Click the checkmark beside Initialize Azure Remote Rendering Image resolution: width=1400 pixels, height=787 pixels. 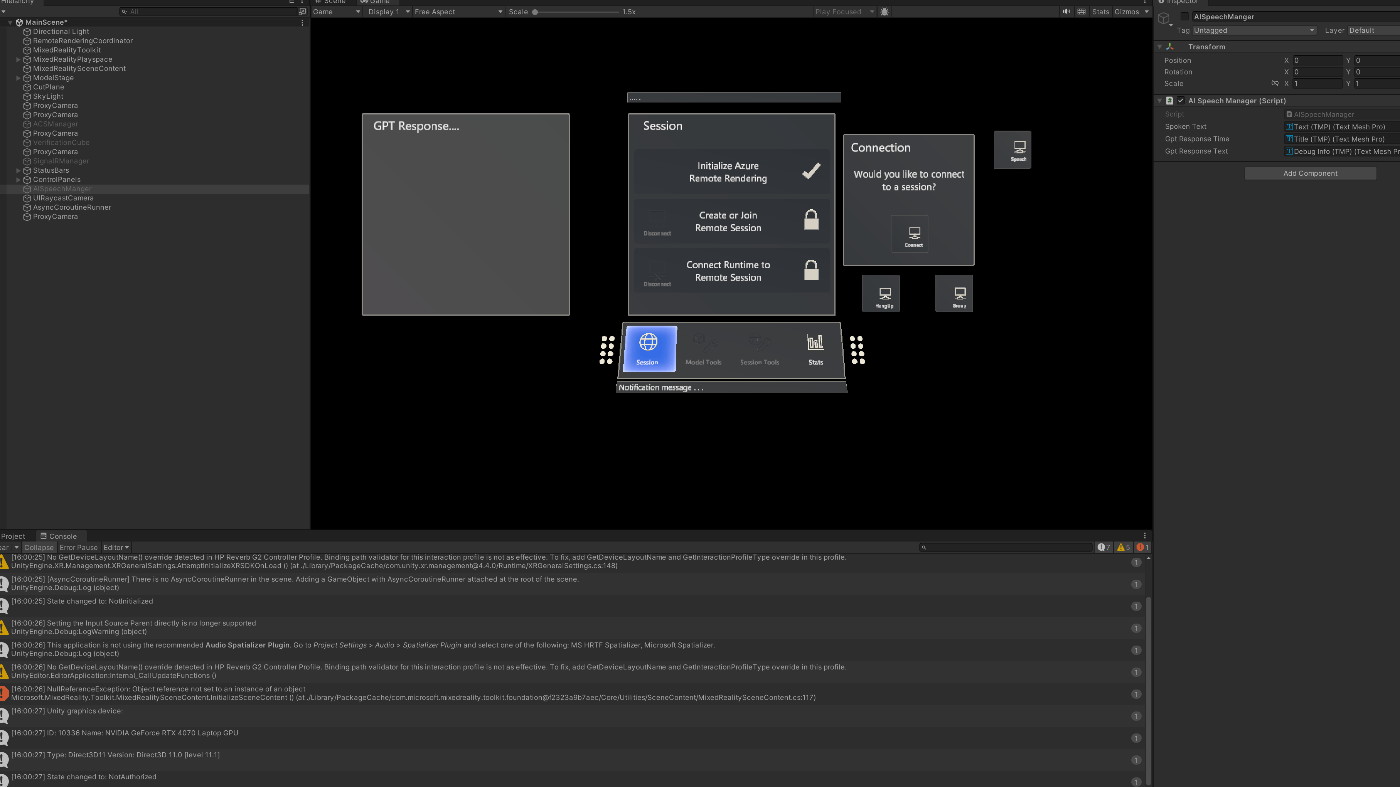811,171
